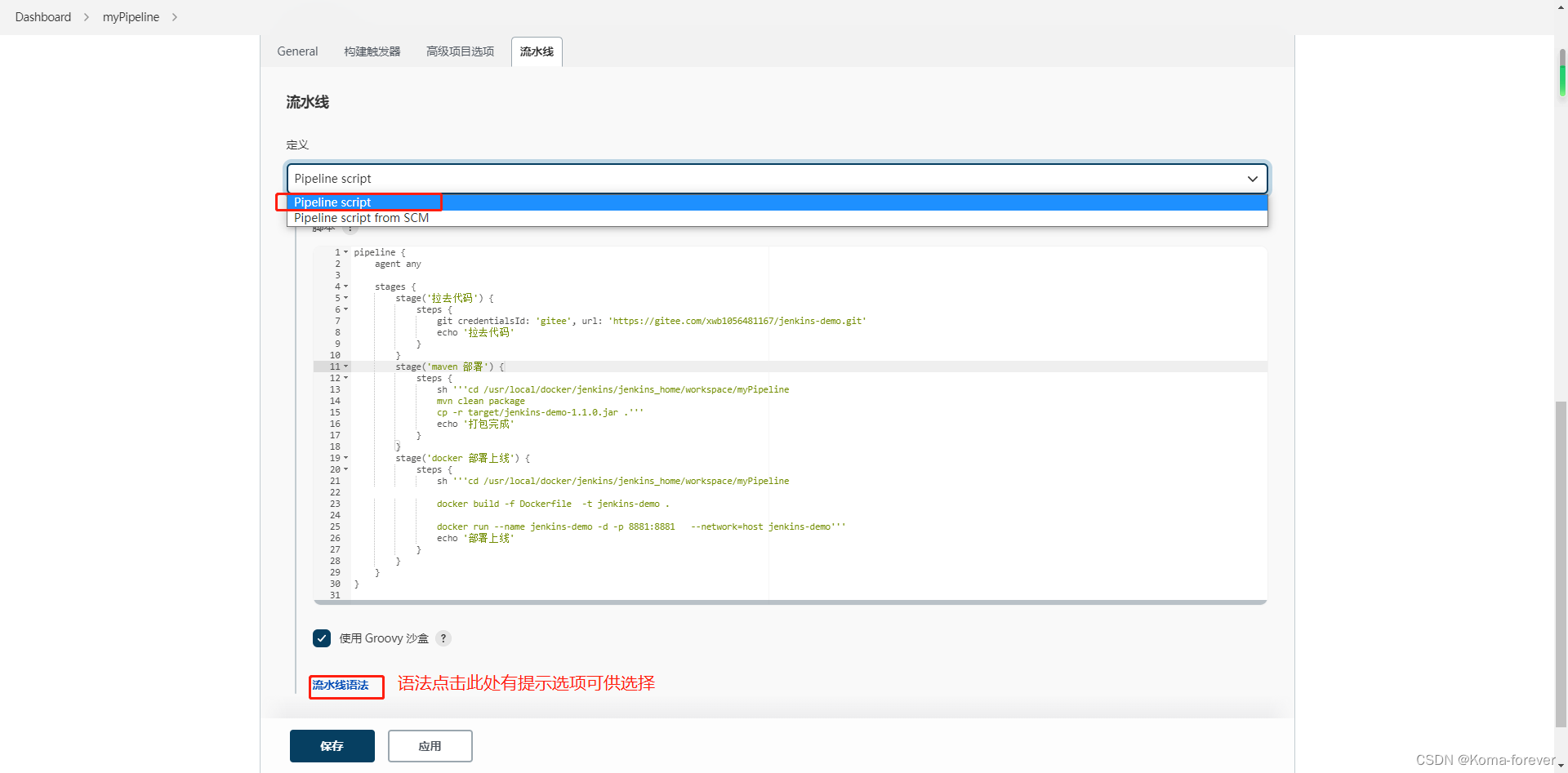Viewport: 1568px width, 773px height.
Task: Open the myPipeline breadcrumb link
Action: pos(131,17)
